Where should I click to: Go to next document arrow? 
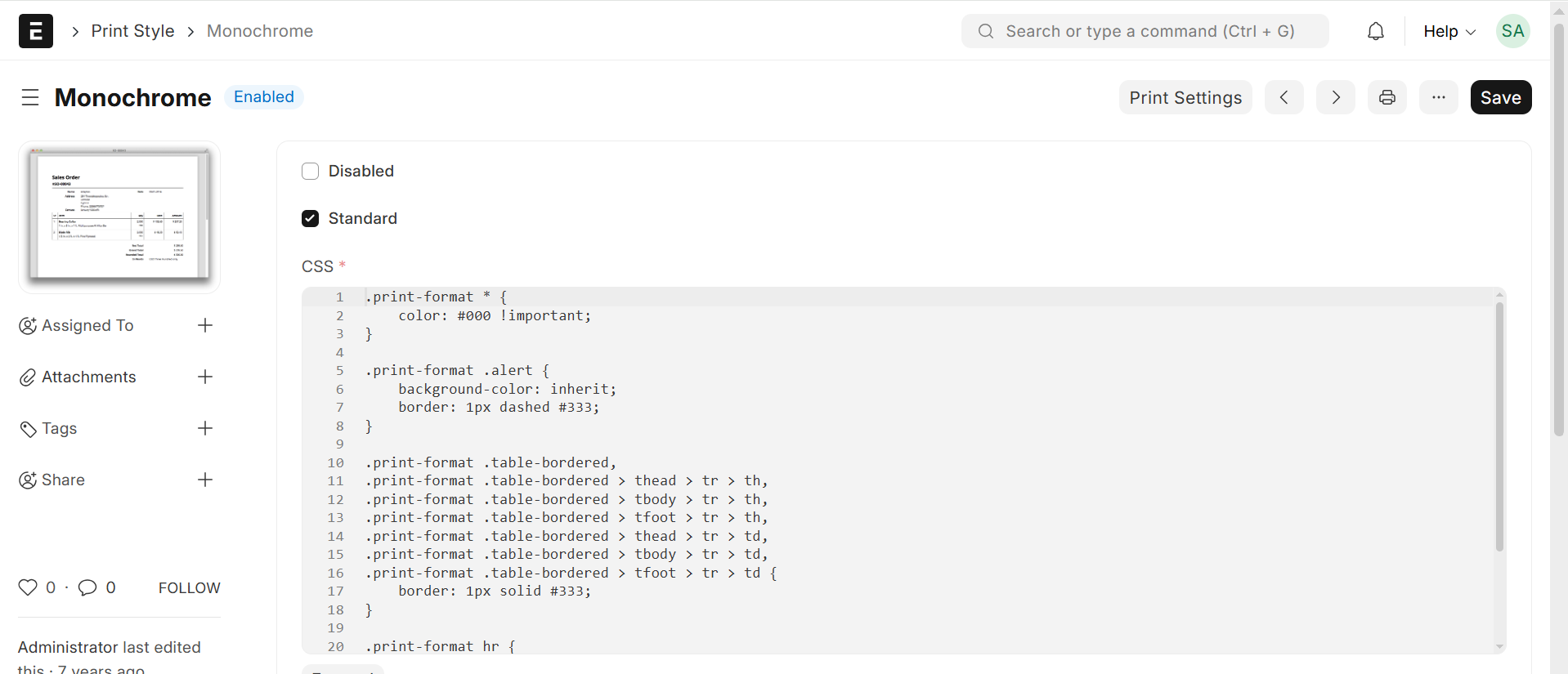click(x=1336, y=97)
